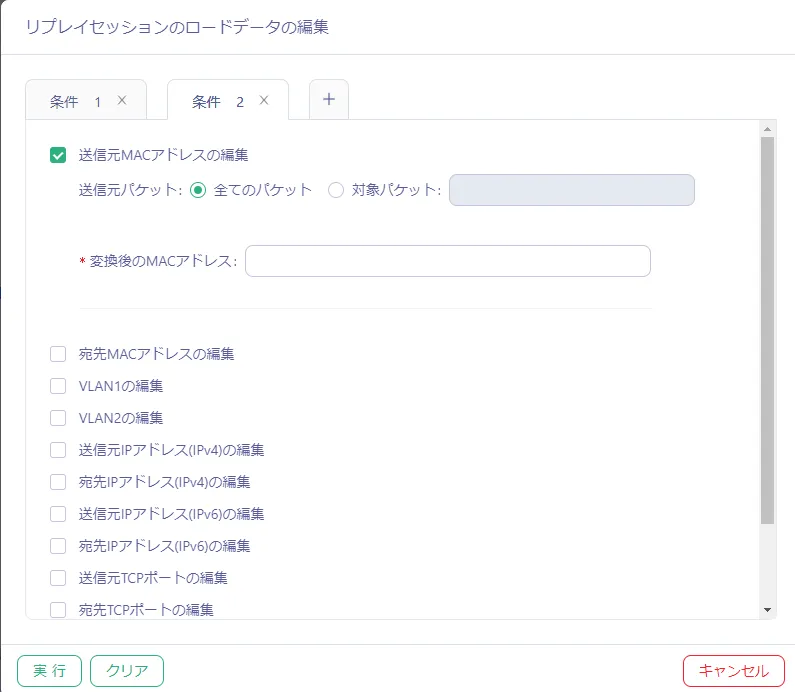Focus the 変換後のMACアドレス input field
The height and width of the screenshot is (692, 795).
(448, 261)
